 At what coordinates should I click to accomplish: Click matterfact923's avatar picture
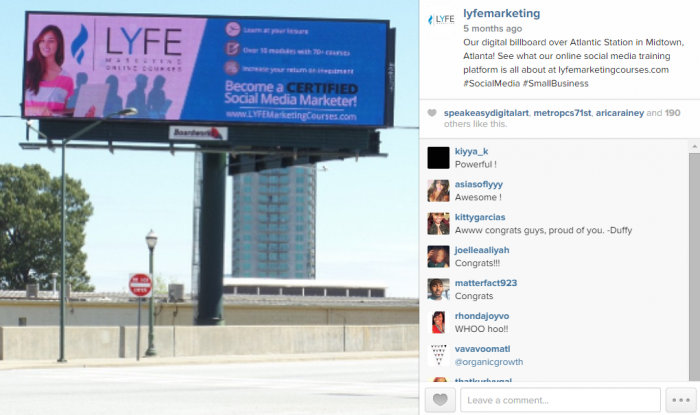pyautogui.click(x=438, y=290)
